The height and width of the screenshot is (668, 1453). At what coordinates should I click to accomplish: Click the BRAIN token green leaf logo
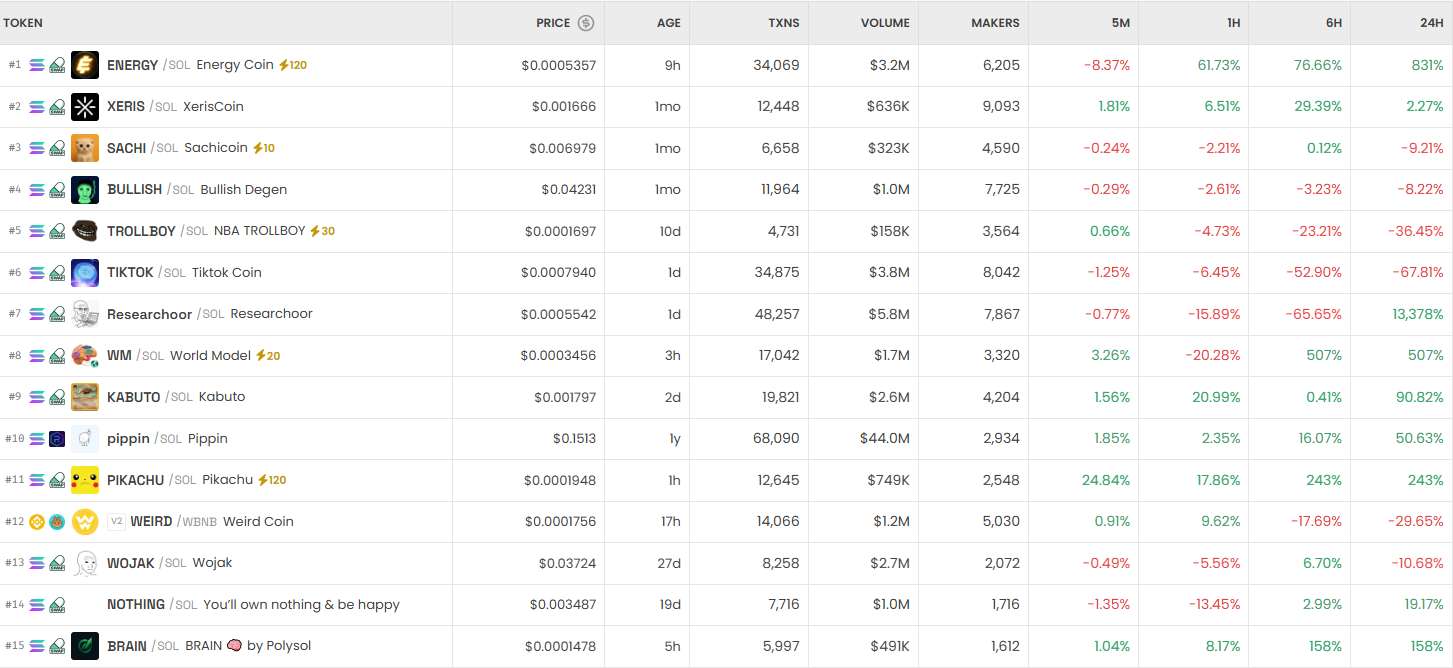[85, 646]
